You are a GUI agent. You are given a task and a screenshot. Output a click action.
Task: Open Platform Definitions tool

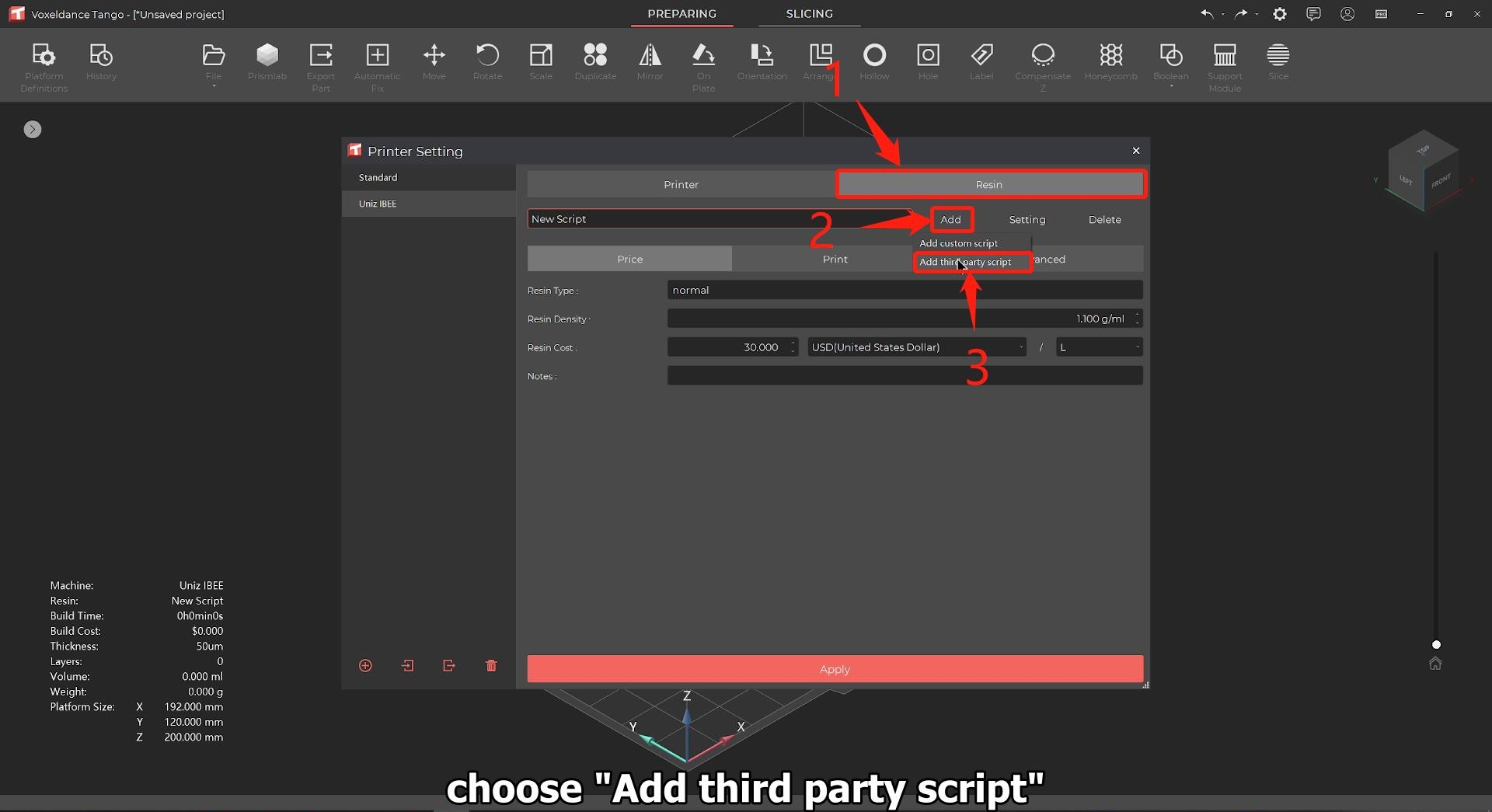tap(44, 67)
